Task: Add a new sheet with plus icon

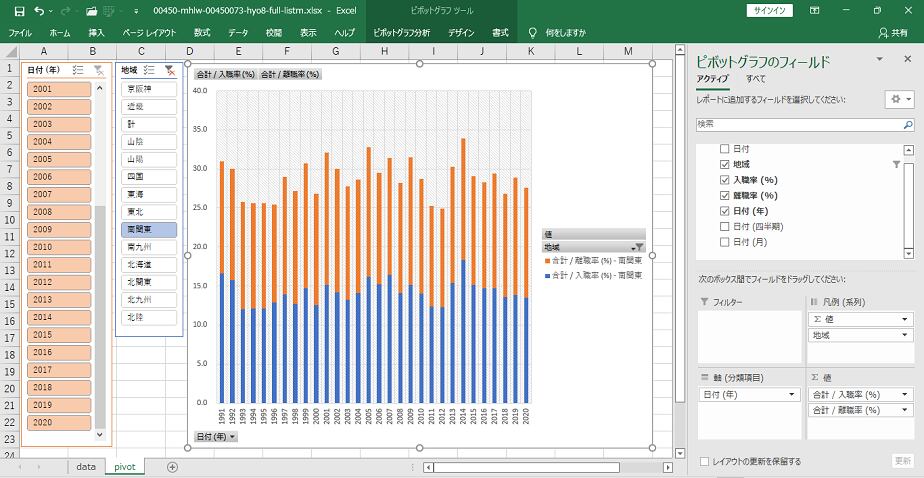Action: [x=172, y=467]
